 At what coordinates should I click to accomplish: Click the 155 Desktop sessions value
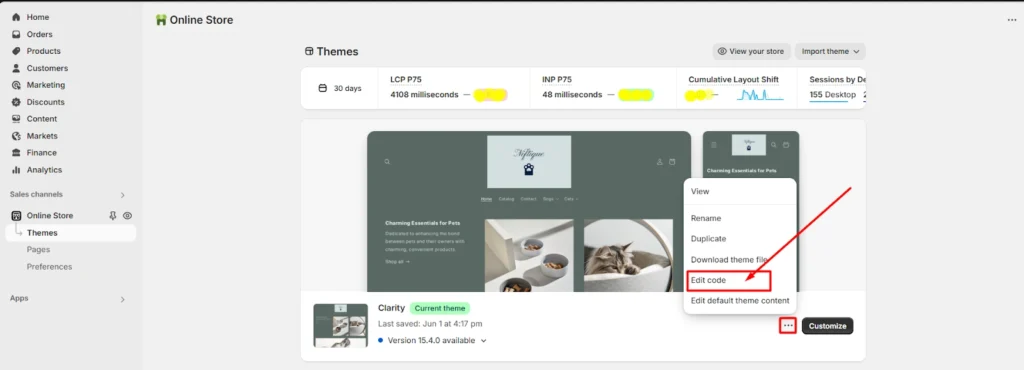click(x=833, y=95)
